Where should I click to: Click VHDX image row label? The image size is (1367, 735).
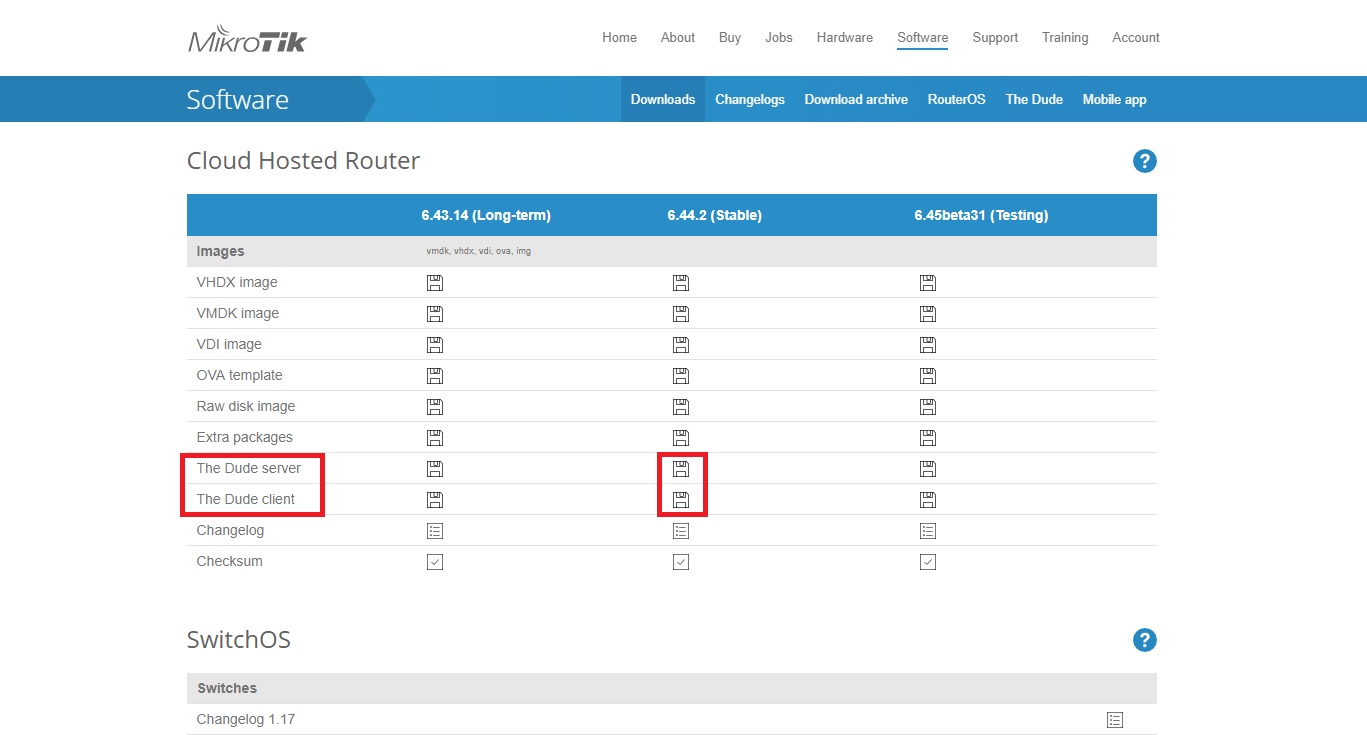pos(237,282)
